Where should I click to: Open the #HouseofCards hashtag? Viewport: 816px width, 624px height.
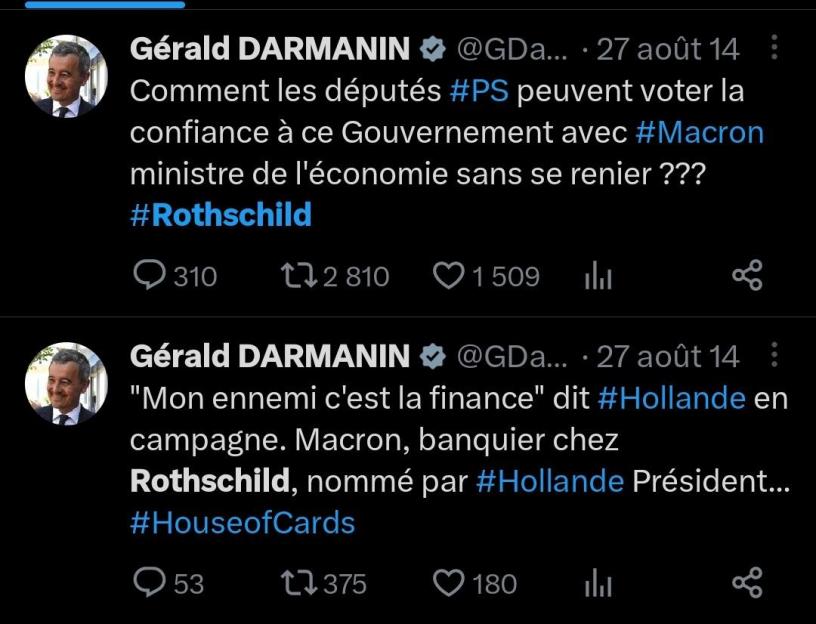243,522
